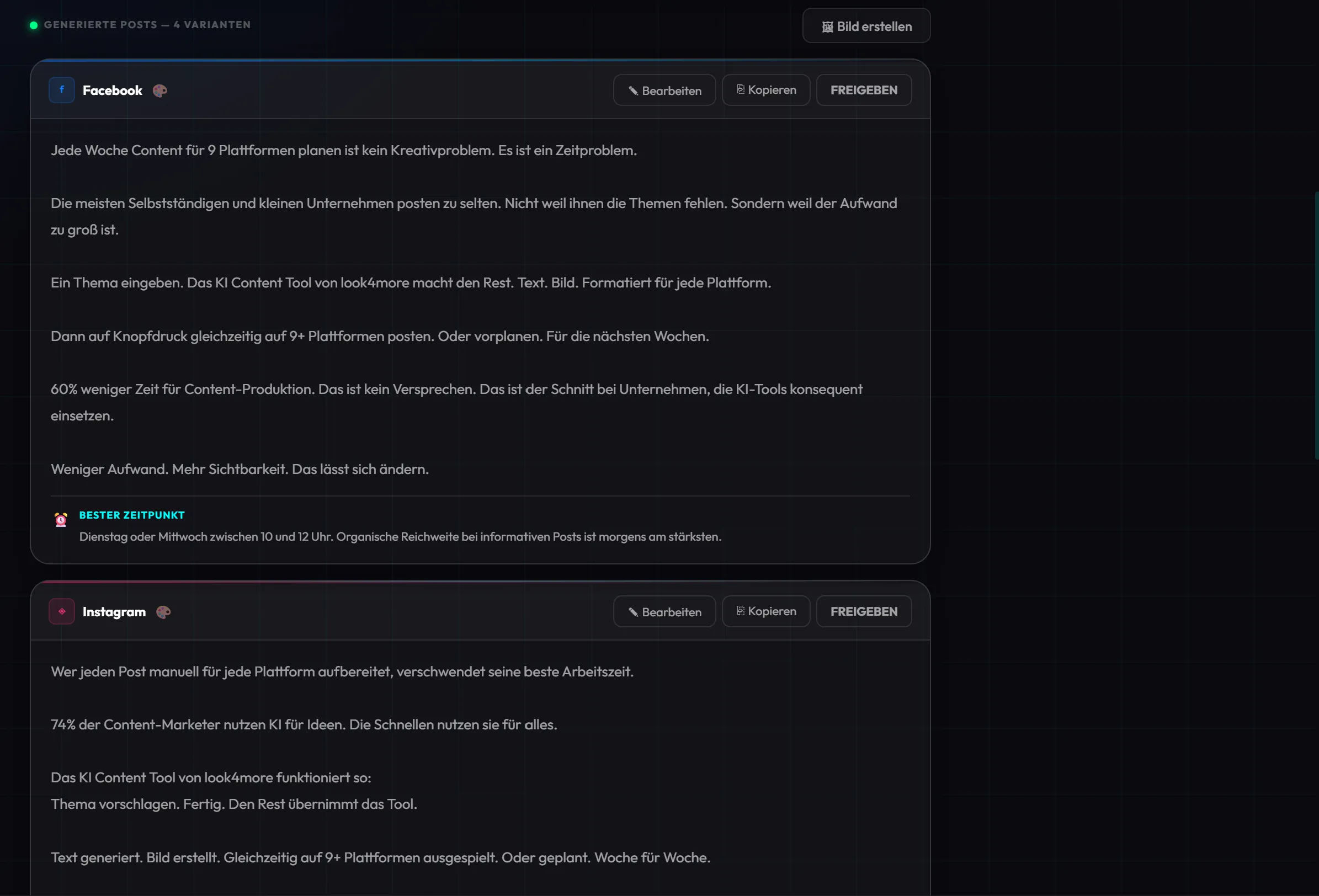Click FREIGEBEN on the Facebook post
This screenshot has height=896, width=1319.
coord(864,90)
